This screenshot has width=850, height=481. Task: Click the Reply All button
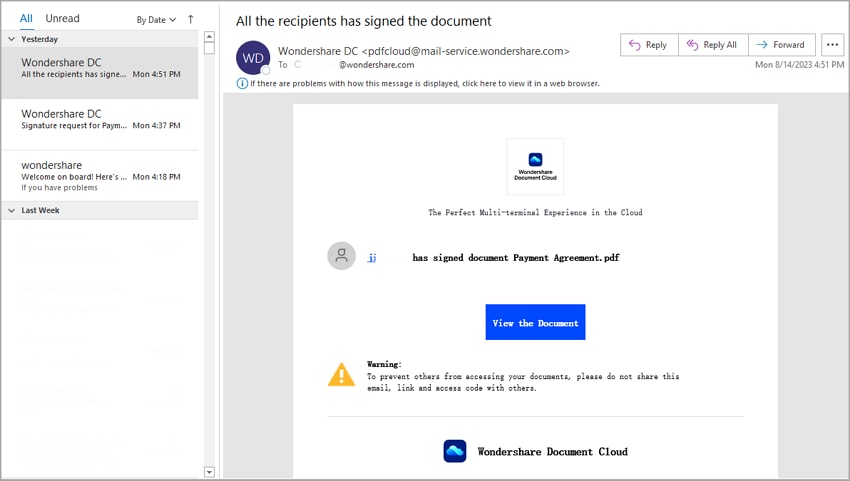tap(713, 45)
